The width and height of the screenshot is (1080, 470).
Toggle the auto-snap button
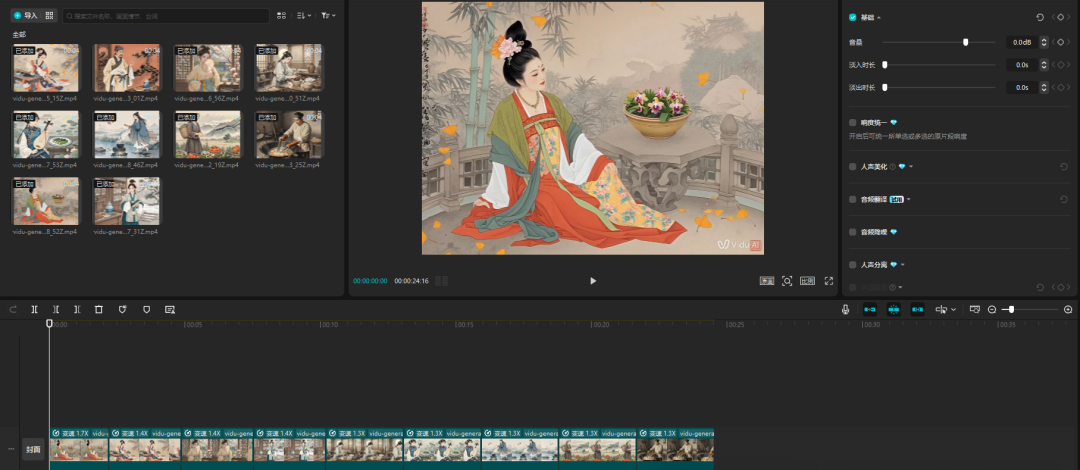point(893,310)
